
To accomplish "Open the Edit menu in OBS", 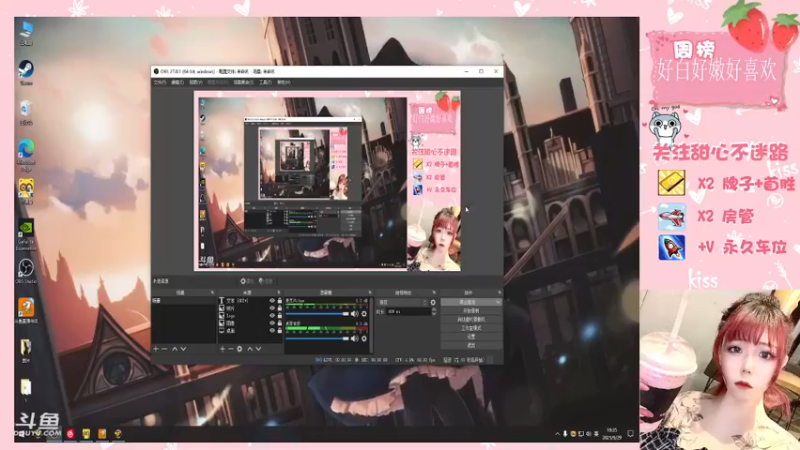I will click(177, 82).
